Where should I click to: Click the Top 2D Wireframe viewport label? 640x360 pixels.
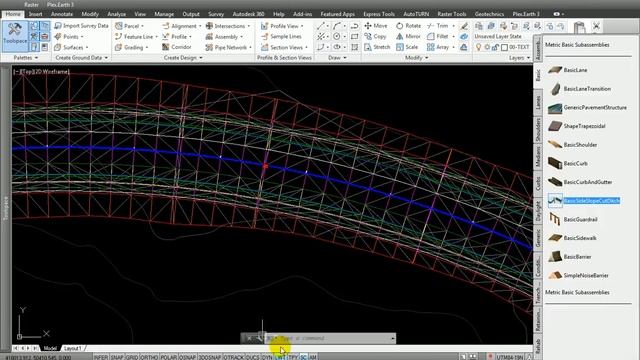(x=41, y=71)
